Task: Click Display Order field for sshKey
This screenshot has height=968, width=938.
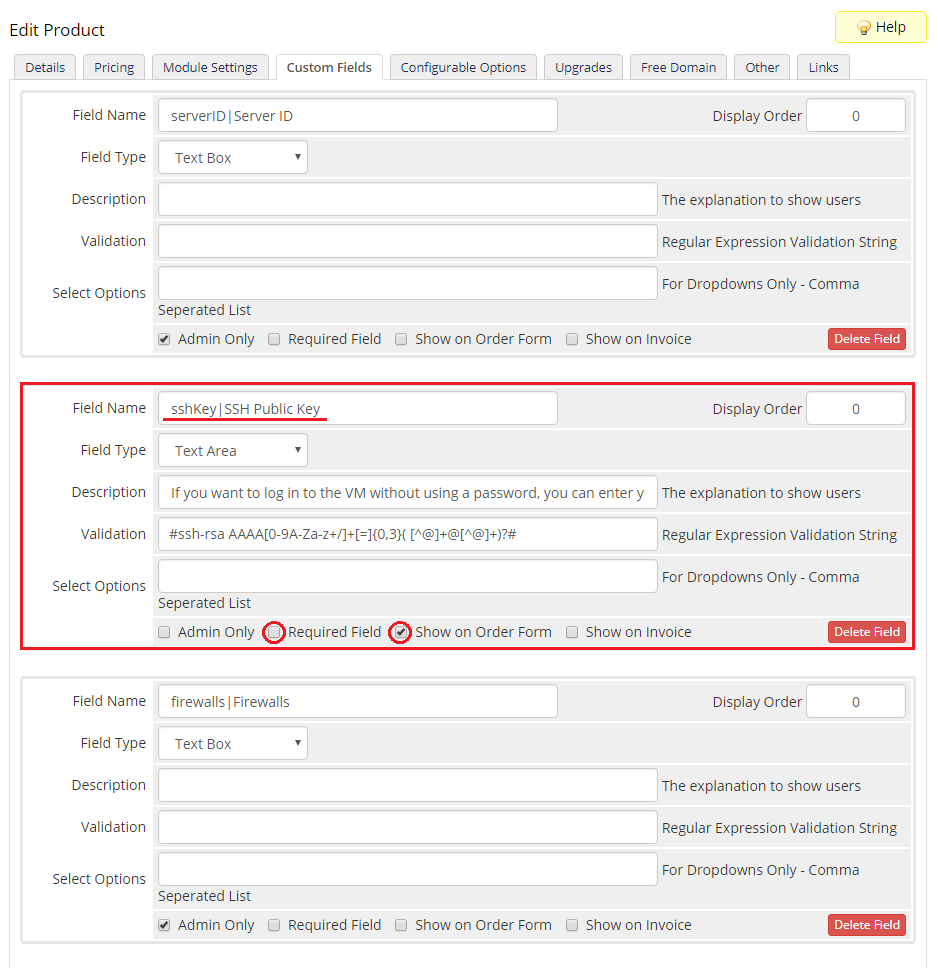Action: pos(855,409)
